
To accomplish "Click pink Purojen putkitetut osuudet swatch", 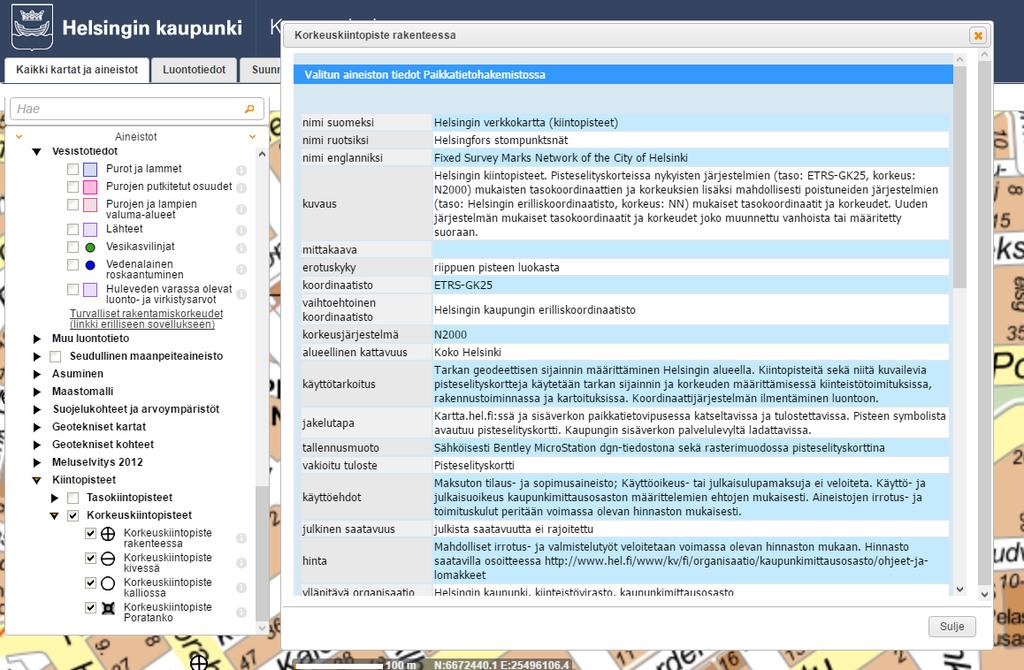I will pyautogui.click(x=90, y=187).
